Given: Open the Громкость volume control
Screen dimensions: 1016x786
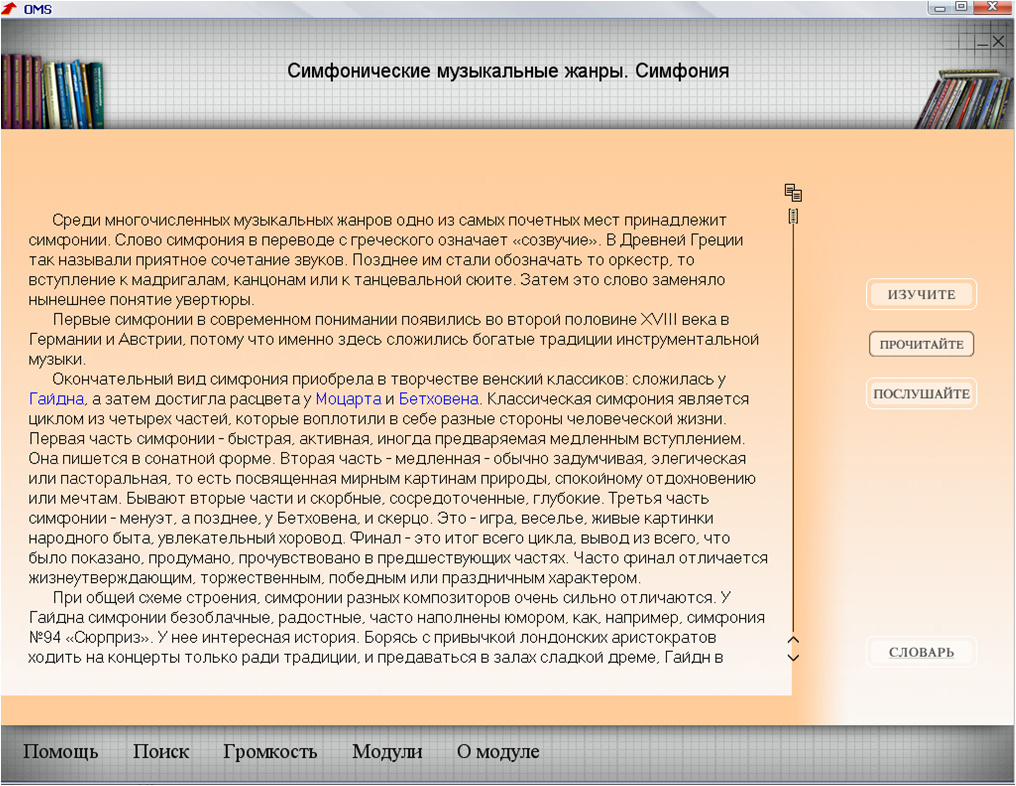Looking at the screenshot, I should (x=270, y=752).
